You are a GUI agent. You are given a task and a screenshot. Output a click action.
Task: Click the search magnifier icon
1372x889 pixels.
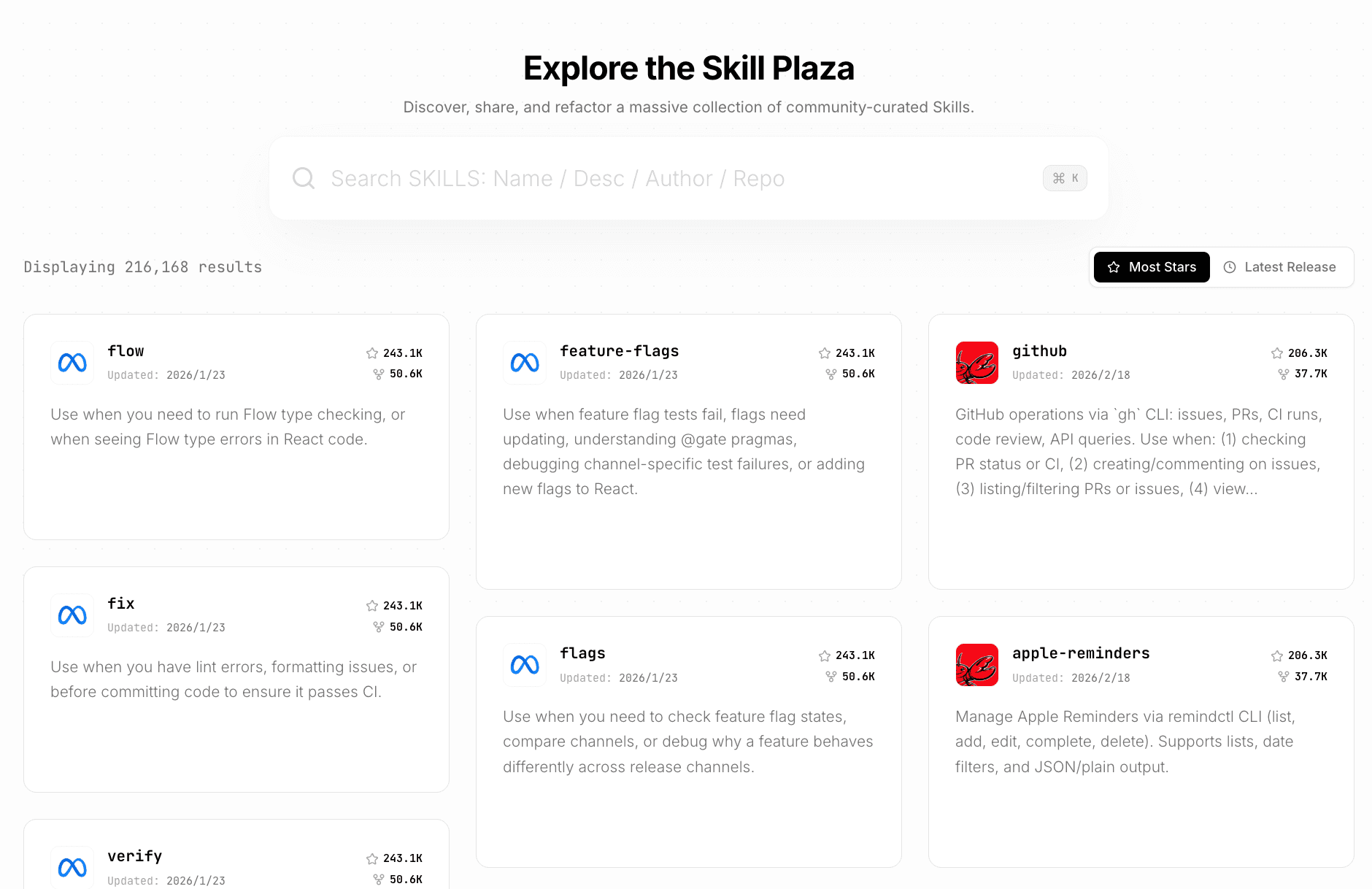[x=304, y=177]
